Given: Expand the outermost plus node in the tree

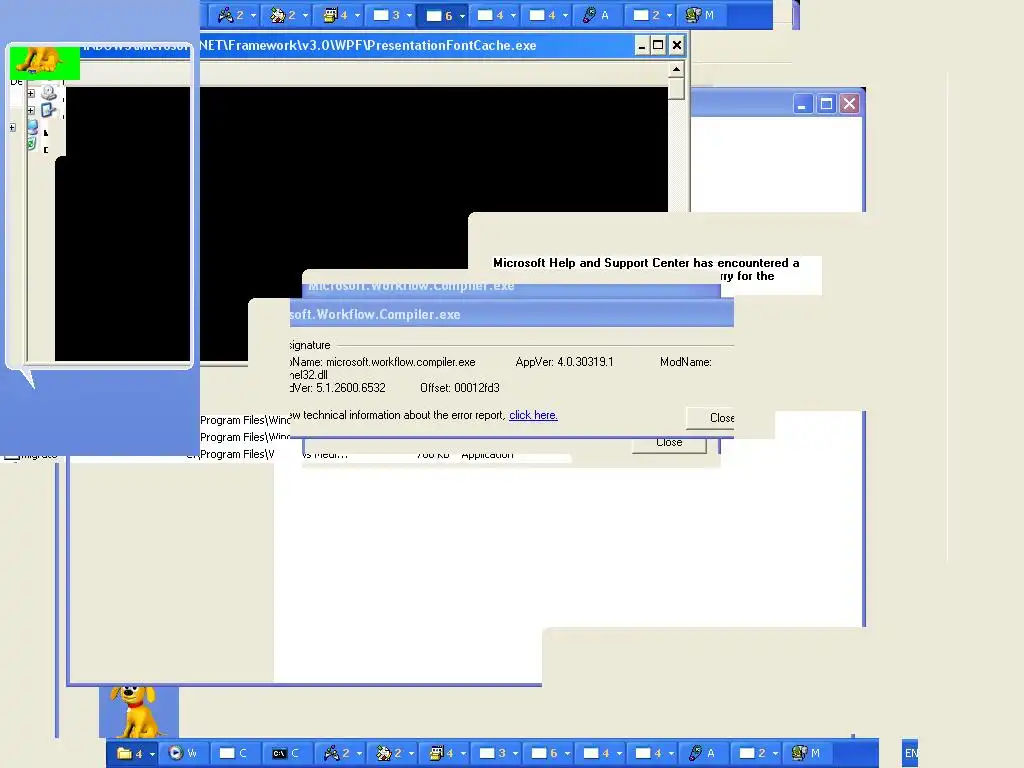Looking at the screenshot, I should tap(12, 127).
